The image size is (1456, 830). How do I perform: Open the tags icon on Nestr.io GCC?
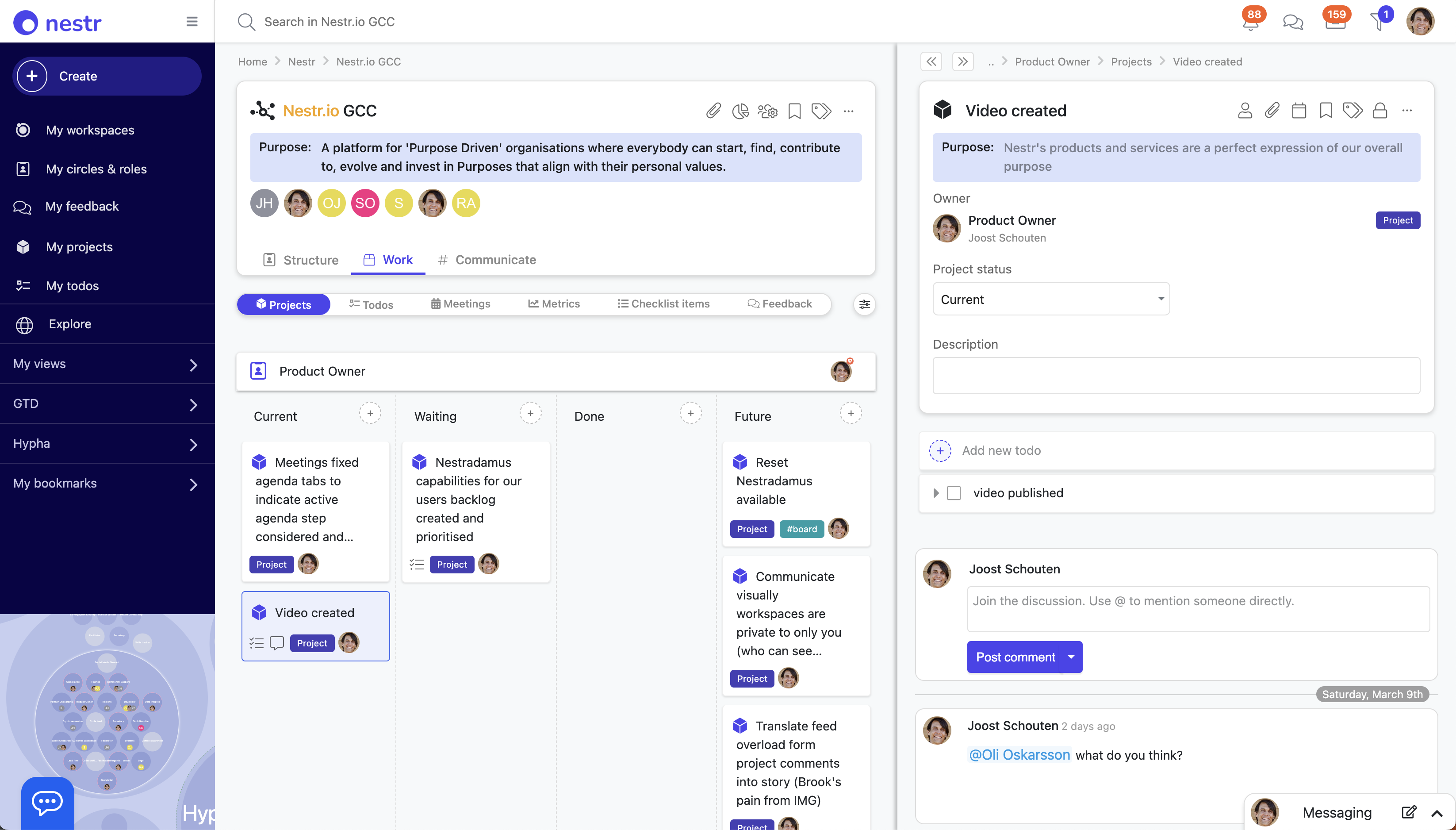coord(821,111)
